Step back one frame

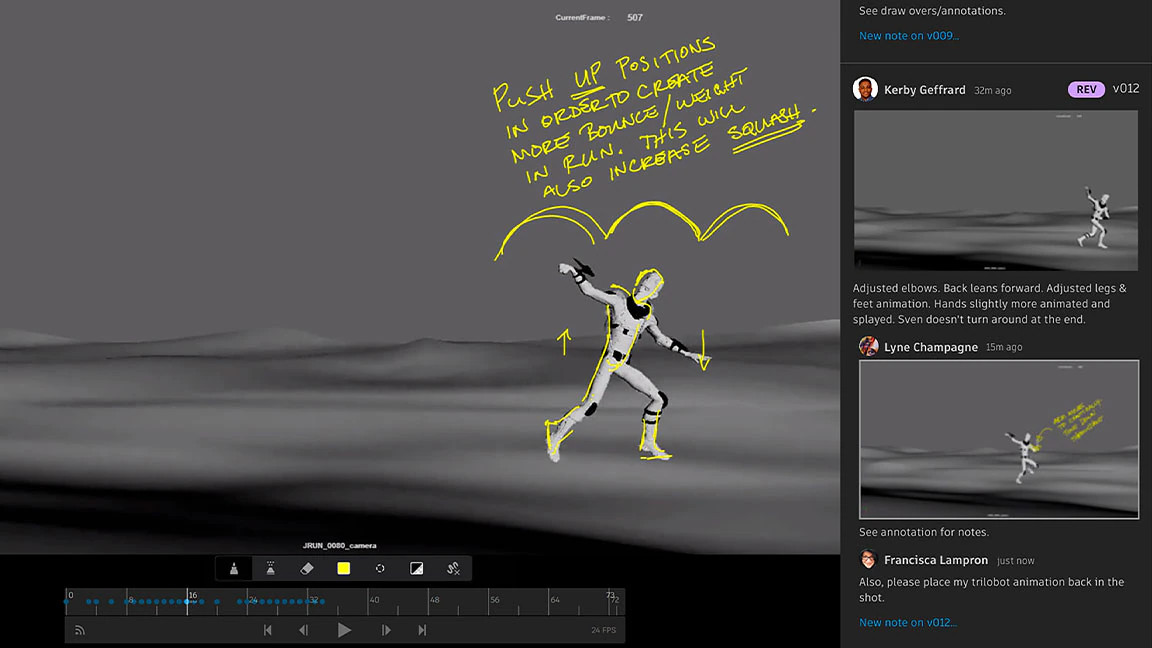303,630
